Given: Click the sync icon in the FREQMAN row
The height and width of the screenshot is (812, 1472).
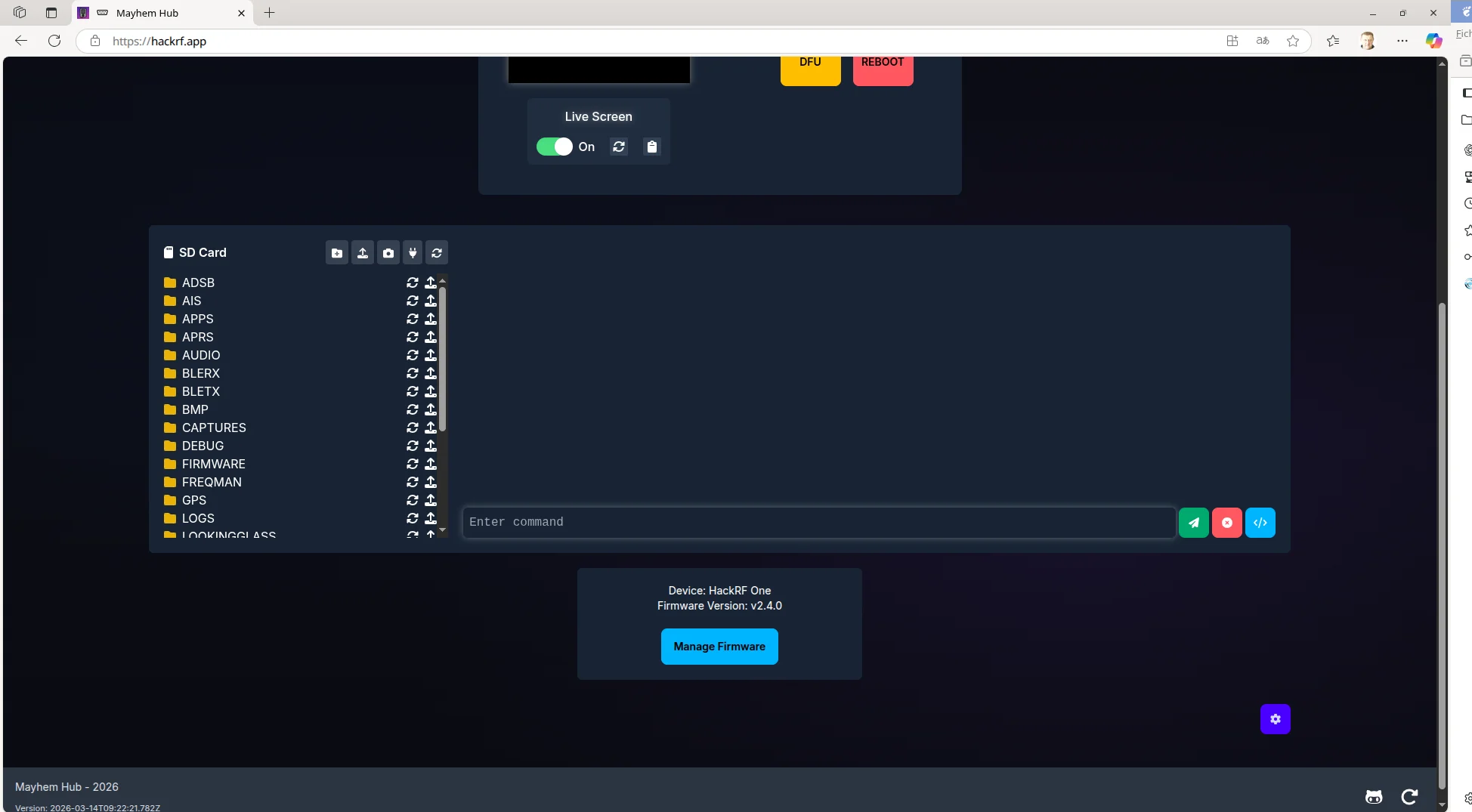Looking at the screenshot, I should [413, 482].
